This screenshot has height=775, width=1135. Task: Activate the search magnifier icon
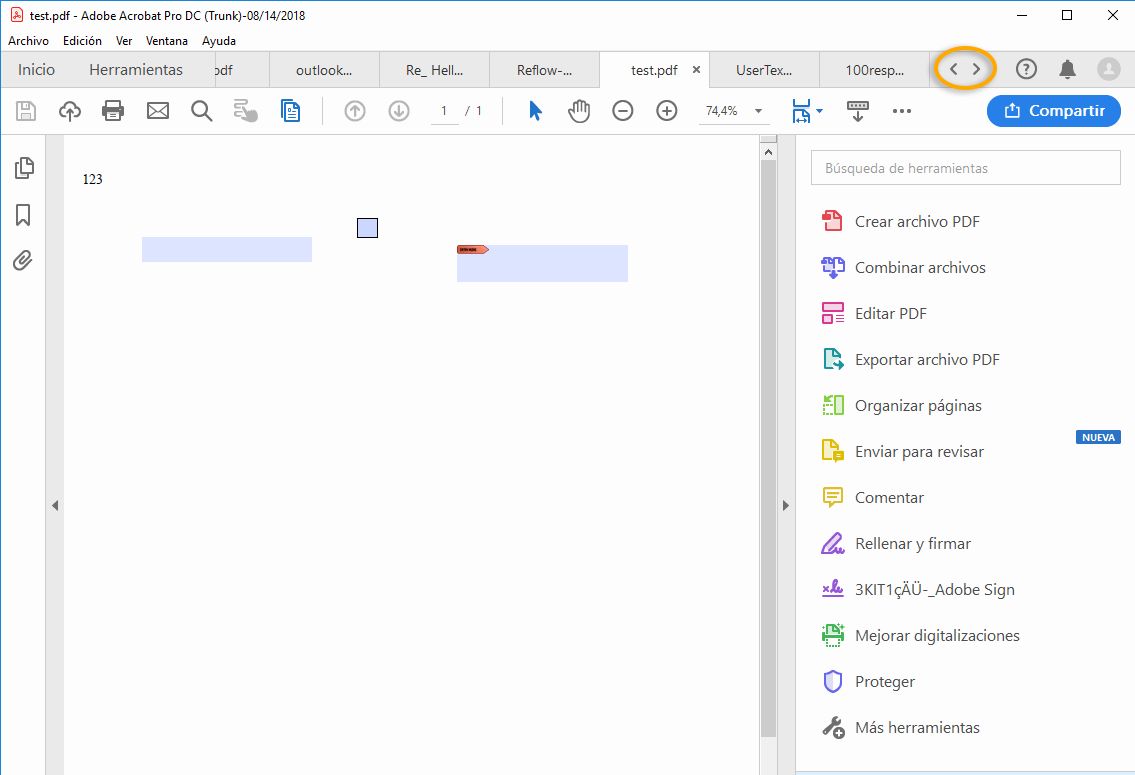[x=201, y=110]
